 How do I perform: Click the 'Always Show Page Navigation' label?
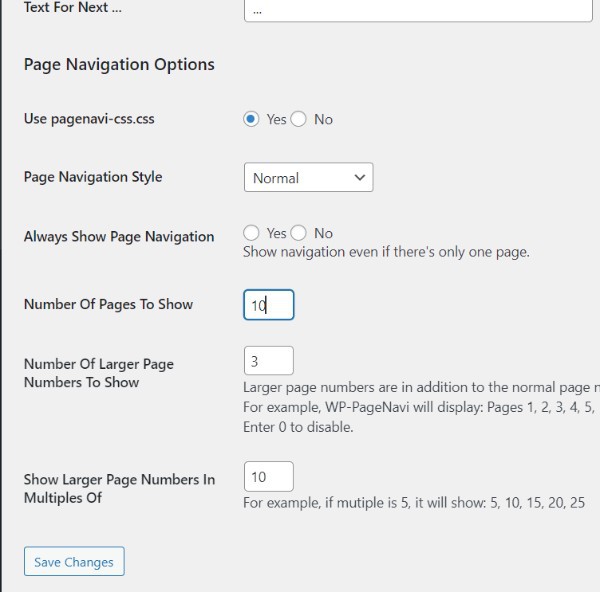click(119, 236)
